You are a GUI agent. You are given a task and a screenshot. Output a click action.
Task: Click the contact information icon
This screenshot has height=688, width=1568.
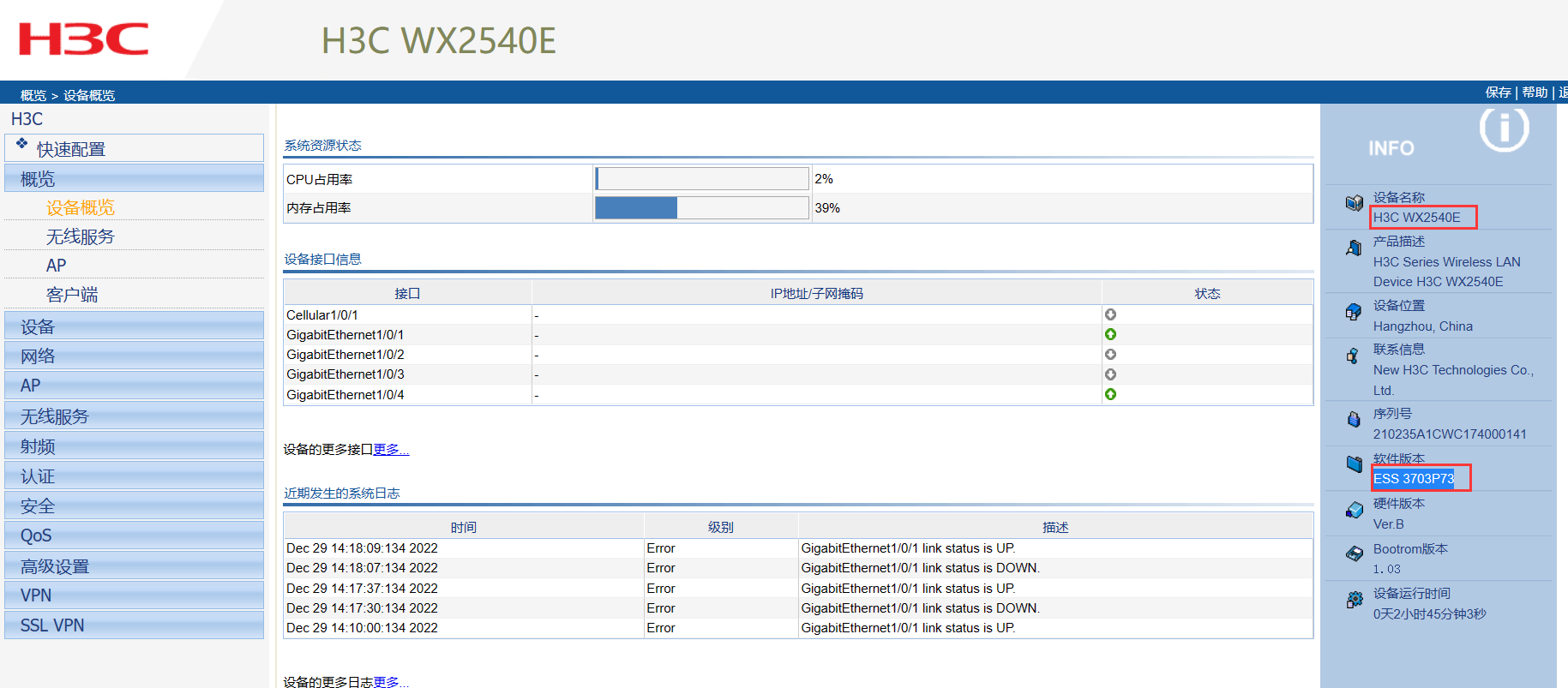1354,356
